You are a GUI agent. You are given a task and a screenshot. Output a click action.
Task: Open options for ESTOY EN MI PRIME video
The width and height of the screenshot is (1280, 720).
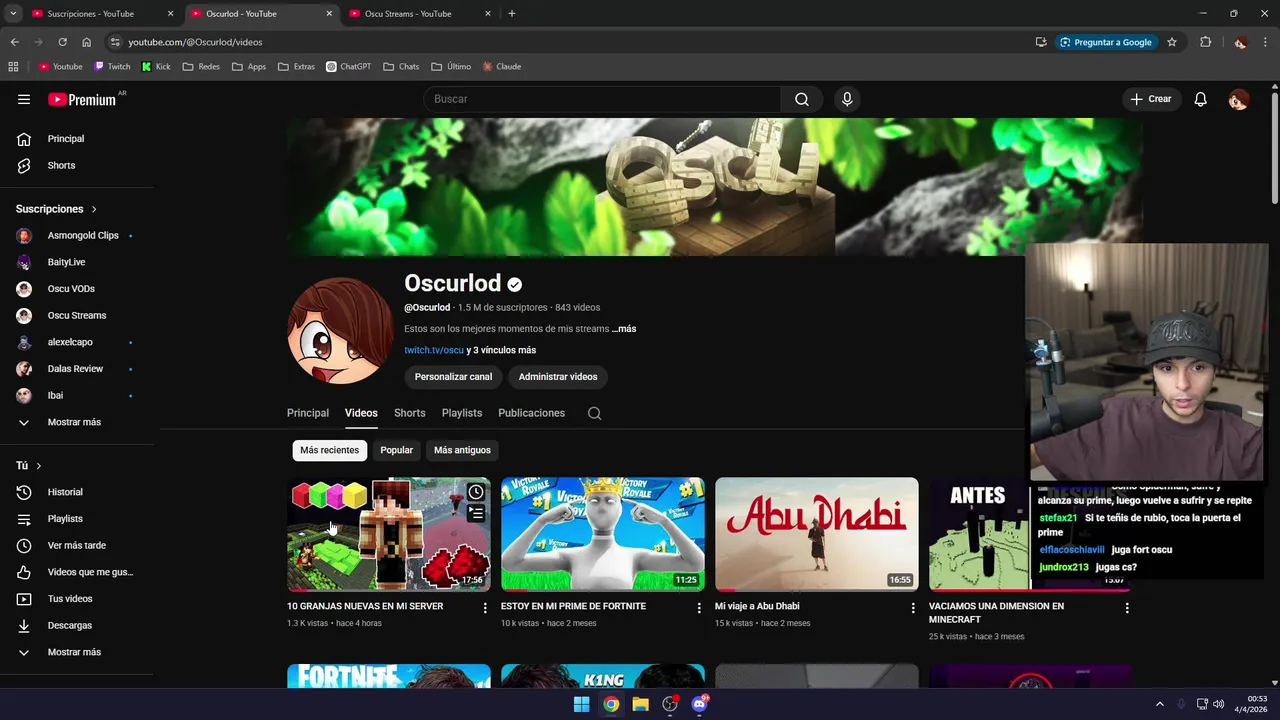pyautogui.click(x=699, y=608)
